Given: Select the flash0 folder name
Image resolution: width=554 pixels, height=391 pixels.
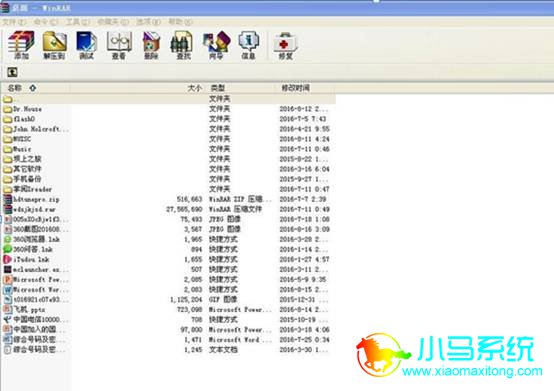Looking at the screenshot, I should (x=24, y=119).
